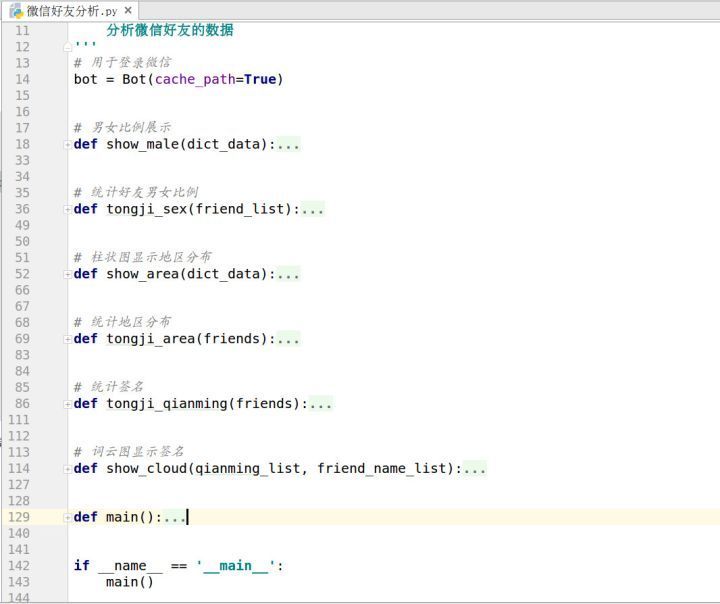Click the if keyword on line 142
Viewport: 720px width, 604px height.
point(82,565)
